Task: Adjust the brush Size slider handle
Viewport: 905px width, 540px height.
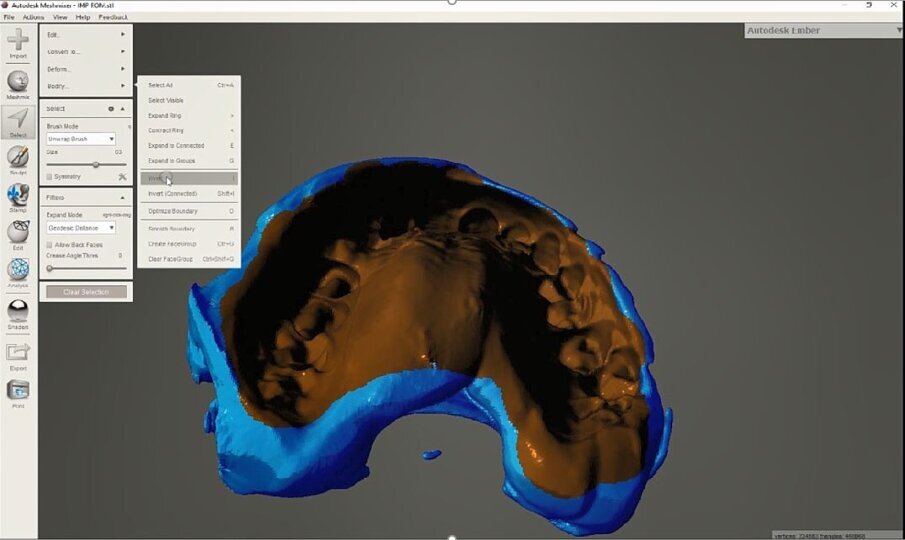Action: tap(96, 164)
